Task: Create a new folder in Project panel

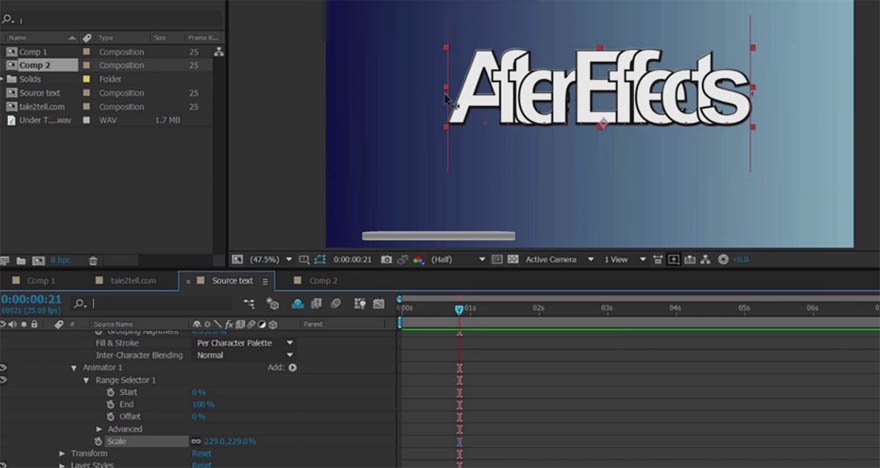Action: click(21, 260)
